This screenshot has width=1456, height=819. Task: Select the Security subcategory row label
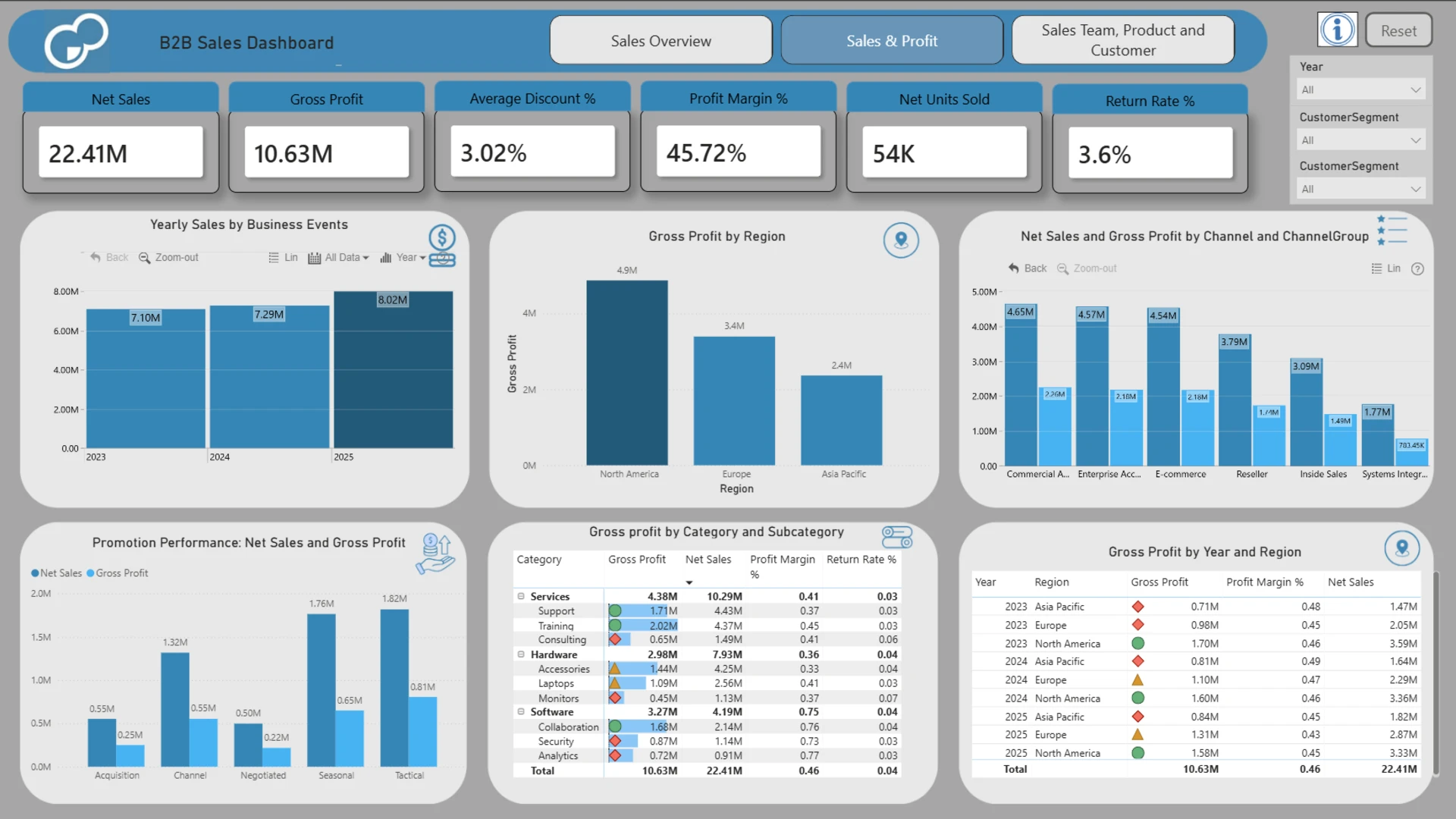pyautogui.click(x=556, y=741)
